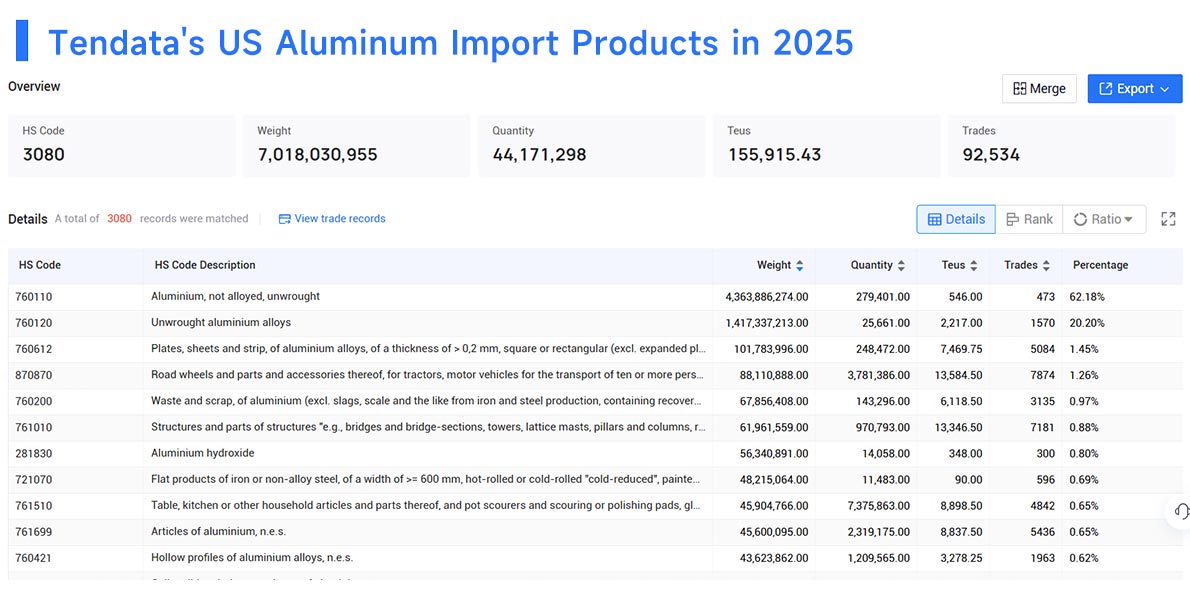Click 'Aluminium hydroxide' description
1190x589 pixels.
click(x=203, y=454)
